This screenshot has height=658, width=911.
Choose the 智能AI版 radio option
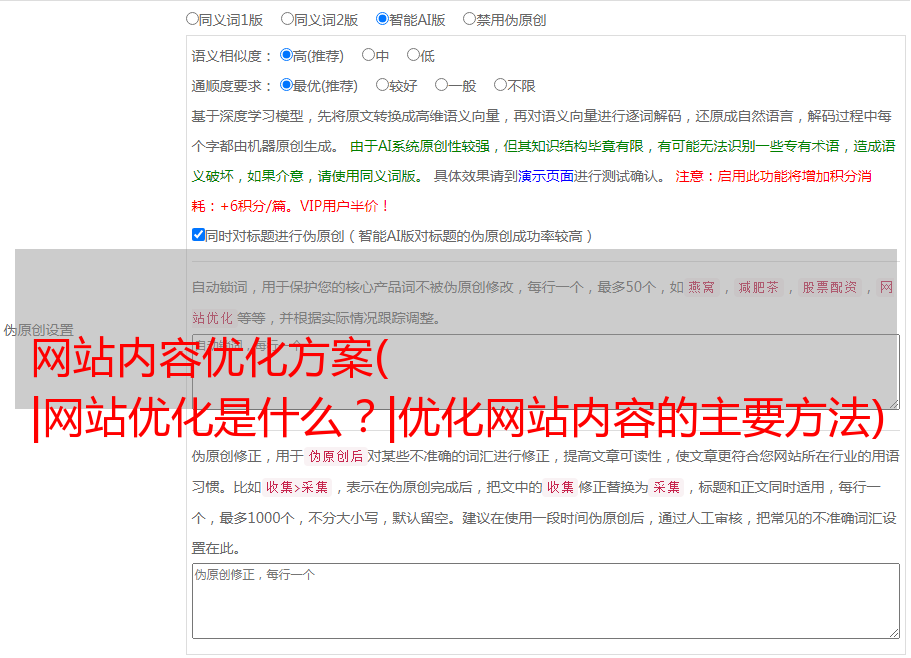(x=382, y=19)
